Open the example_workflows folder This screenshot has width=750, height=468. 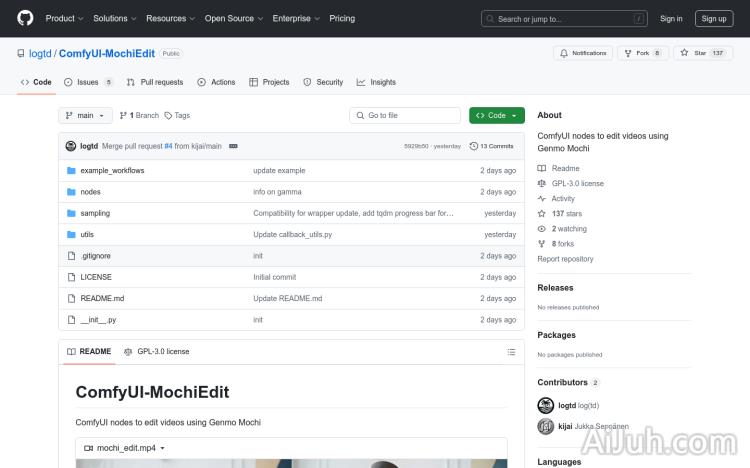pos(112,171)
